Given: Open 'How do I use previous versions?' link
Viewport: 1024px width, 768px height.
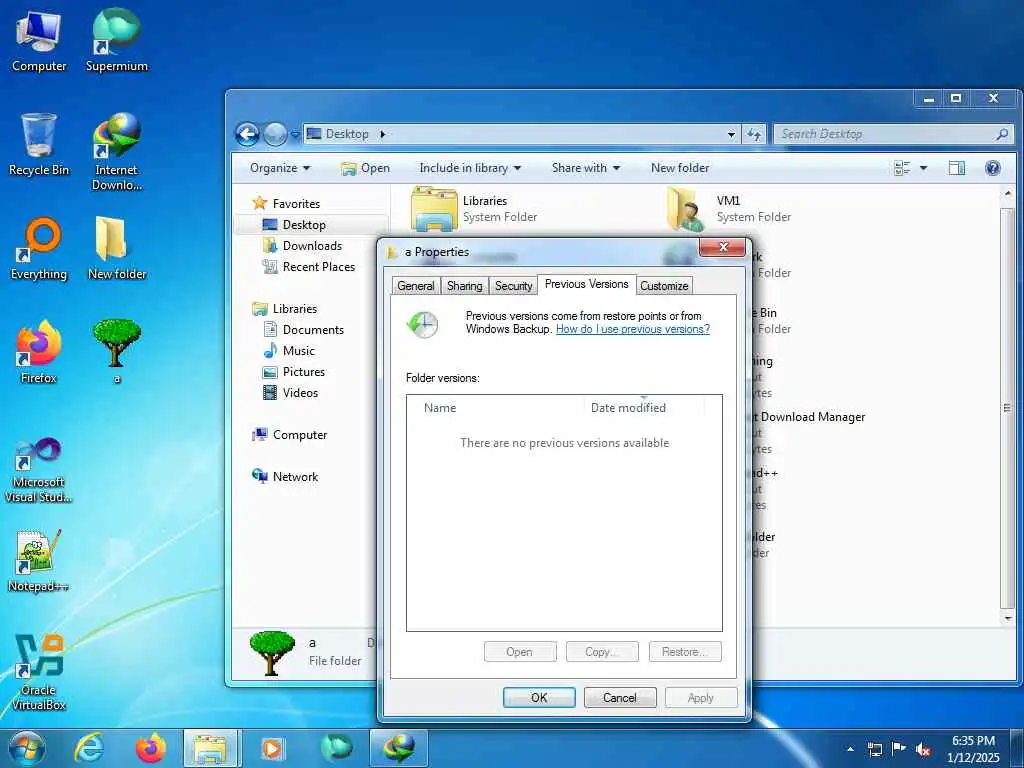Looking at the screenshot, I should 633,329.
